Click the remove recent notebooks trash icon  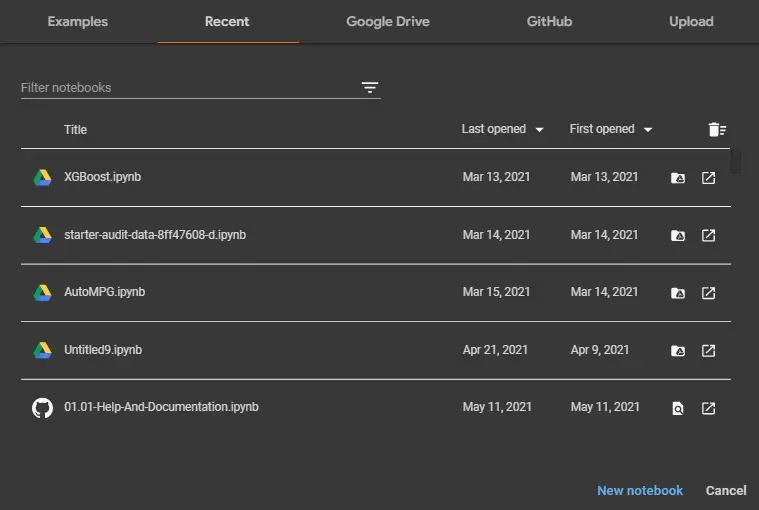pyautogui.click(x=717, y=129)
